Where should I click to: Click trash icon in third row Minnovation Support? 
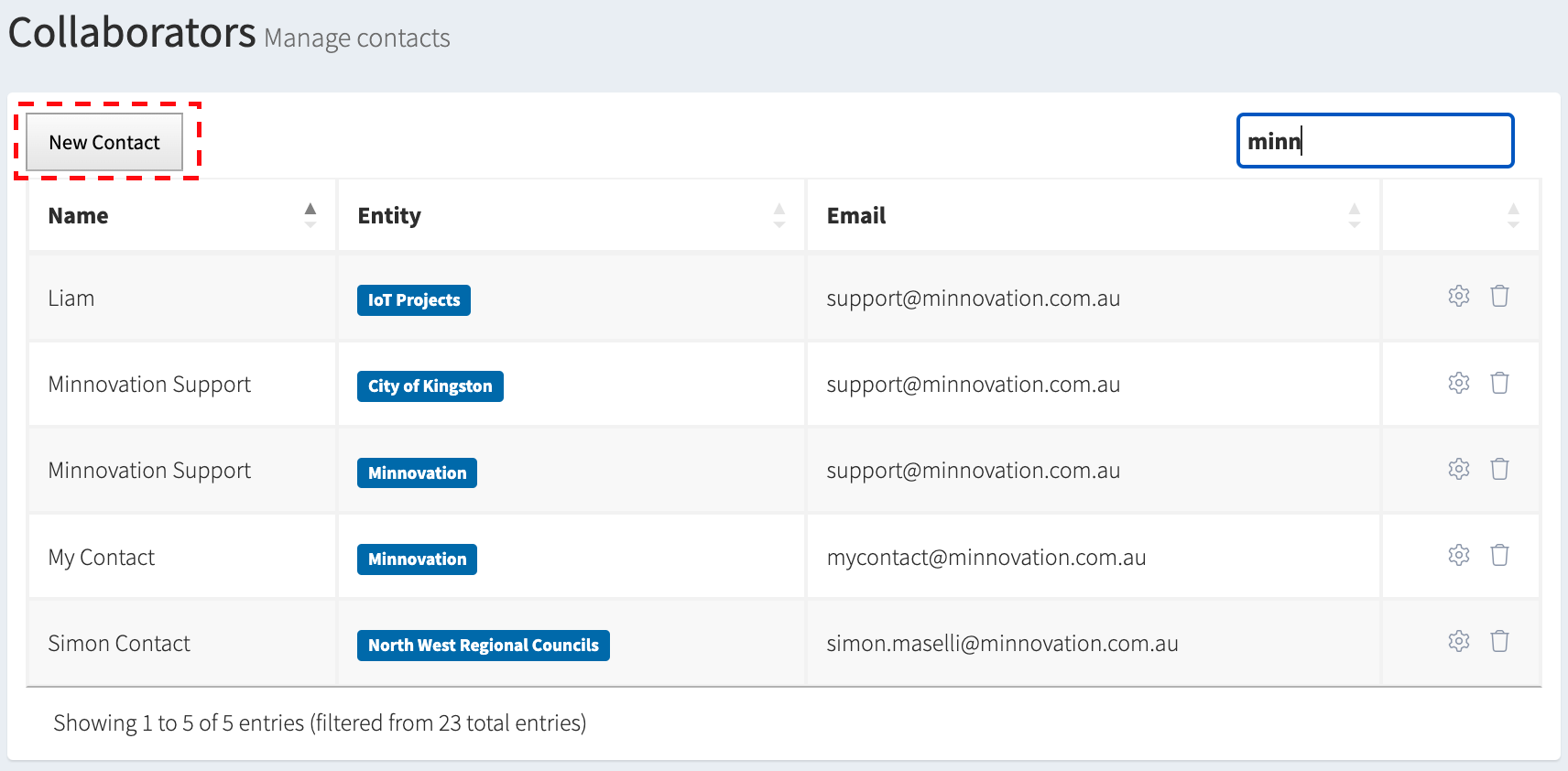point(1499,469)
